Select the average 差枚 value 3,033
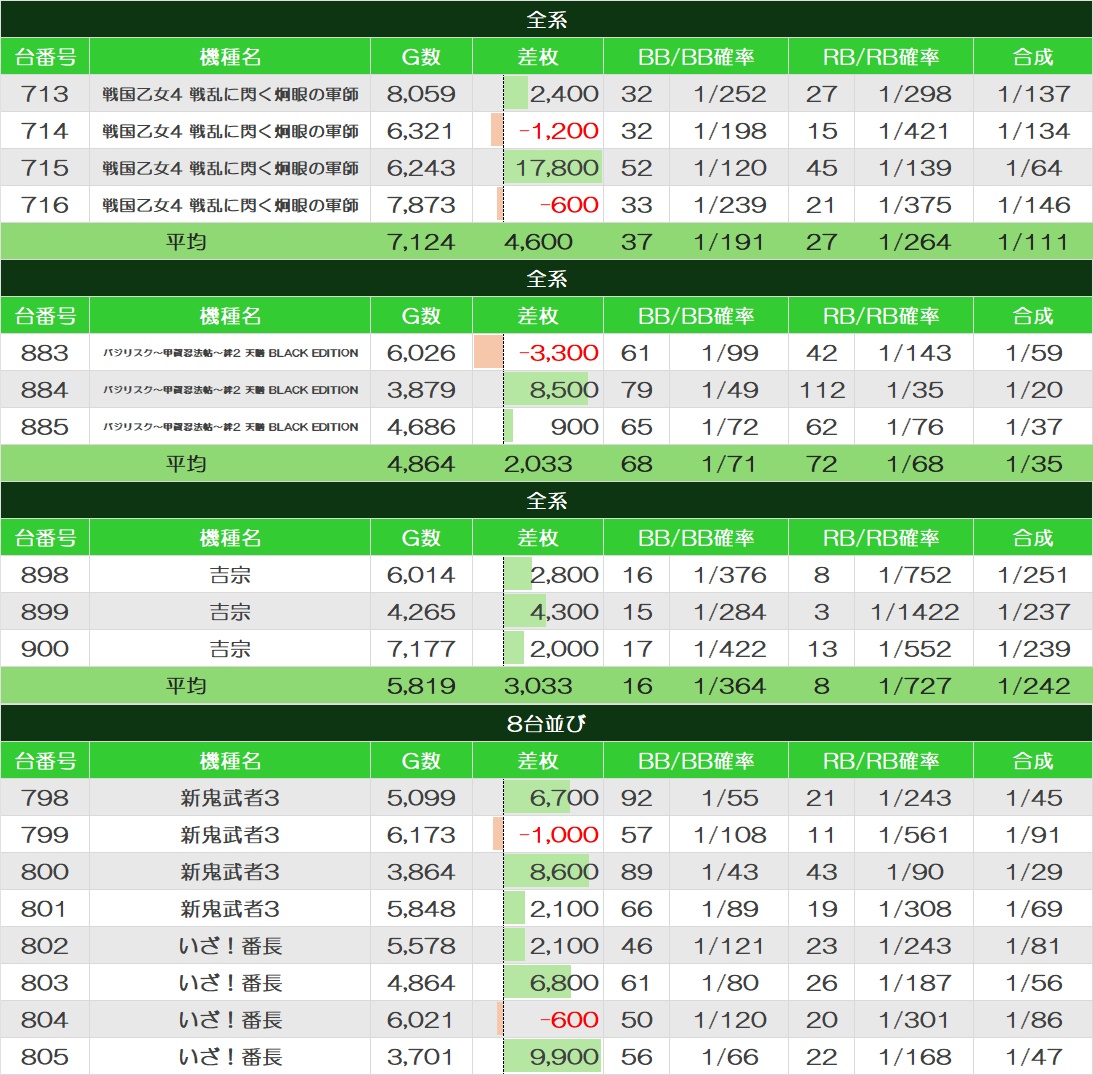 click(x=538, y=685)
